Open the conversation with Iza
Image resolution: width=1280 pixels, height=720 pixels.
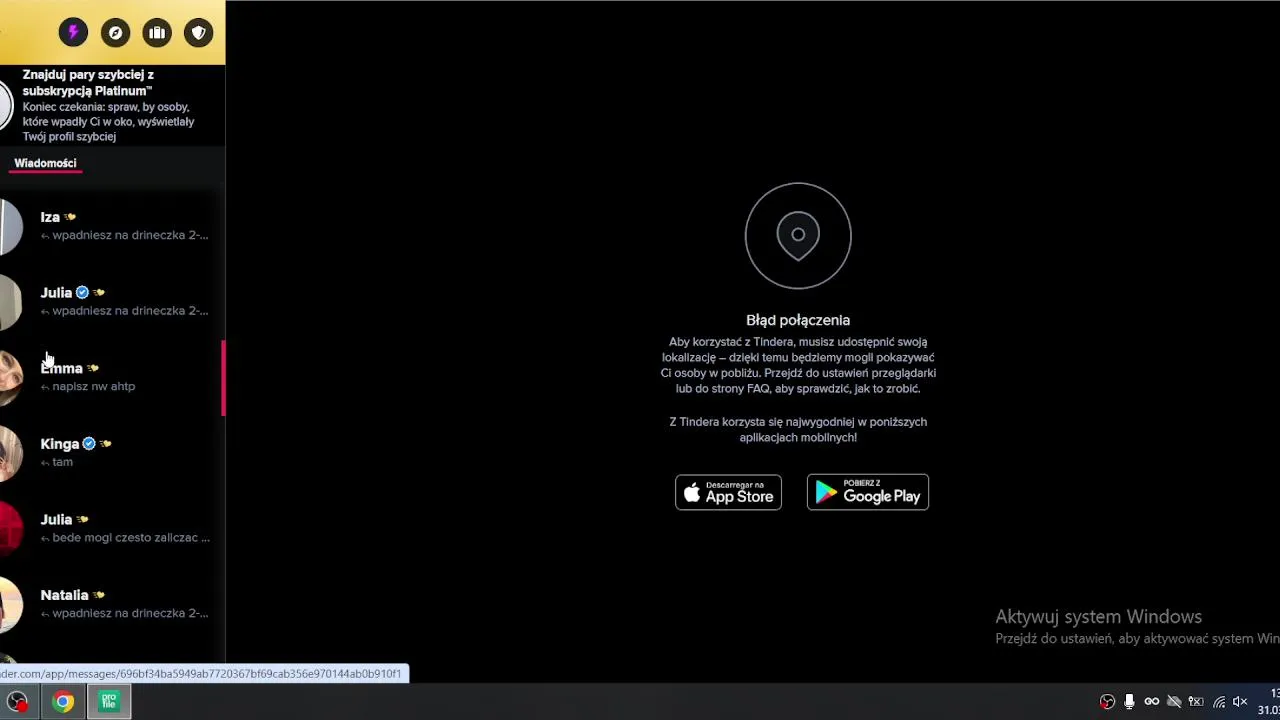pyautogui.click(x=112, y=226)
